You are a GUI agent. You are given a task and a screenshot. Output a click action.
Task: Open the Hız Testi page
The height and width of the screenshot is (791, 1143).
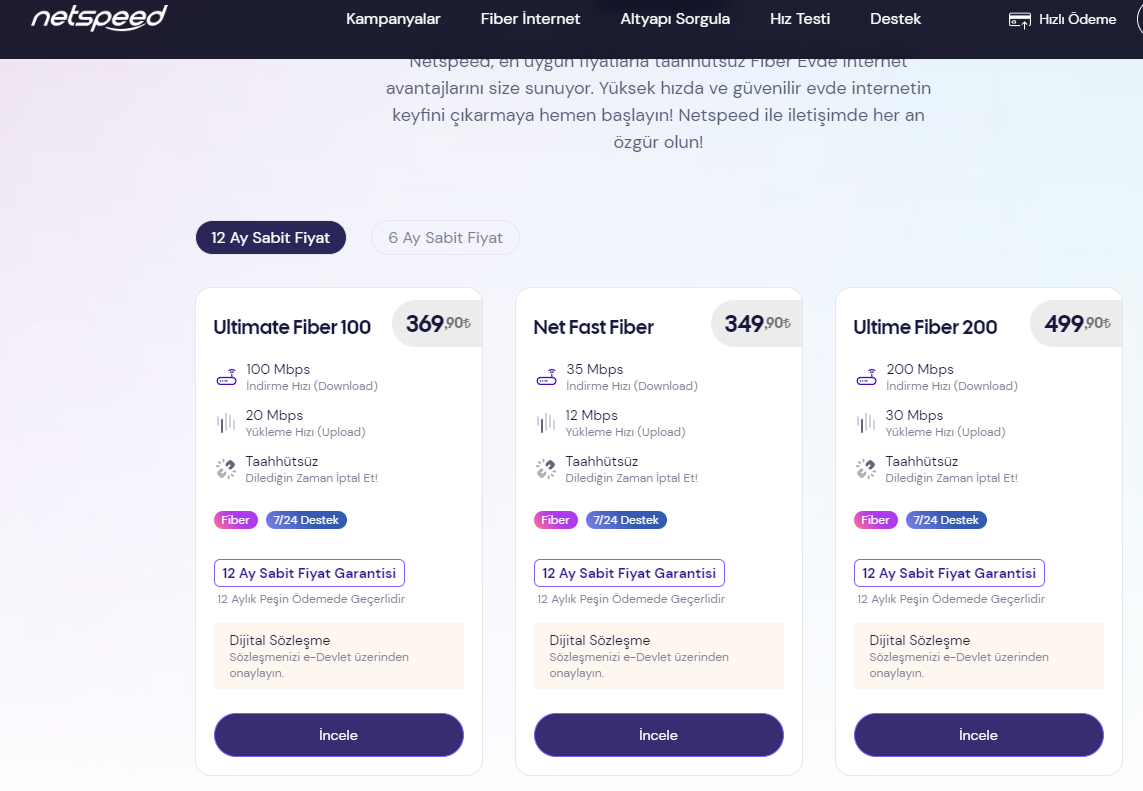pos(800,19)
